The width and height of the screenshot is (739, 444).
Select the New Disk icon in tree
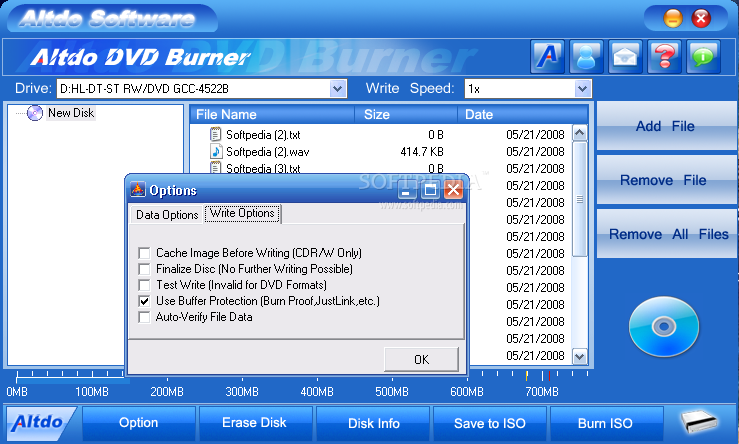coord(35,113)
